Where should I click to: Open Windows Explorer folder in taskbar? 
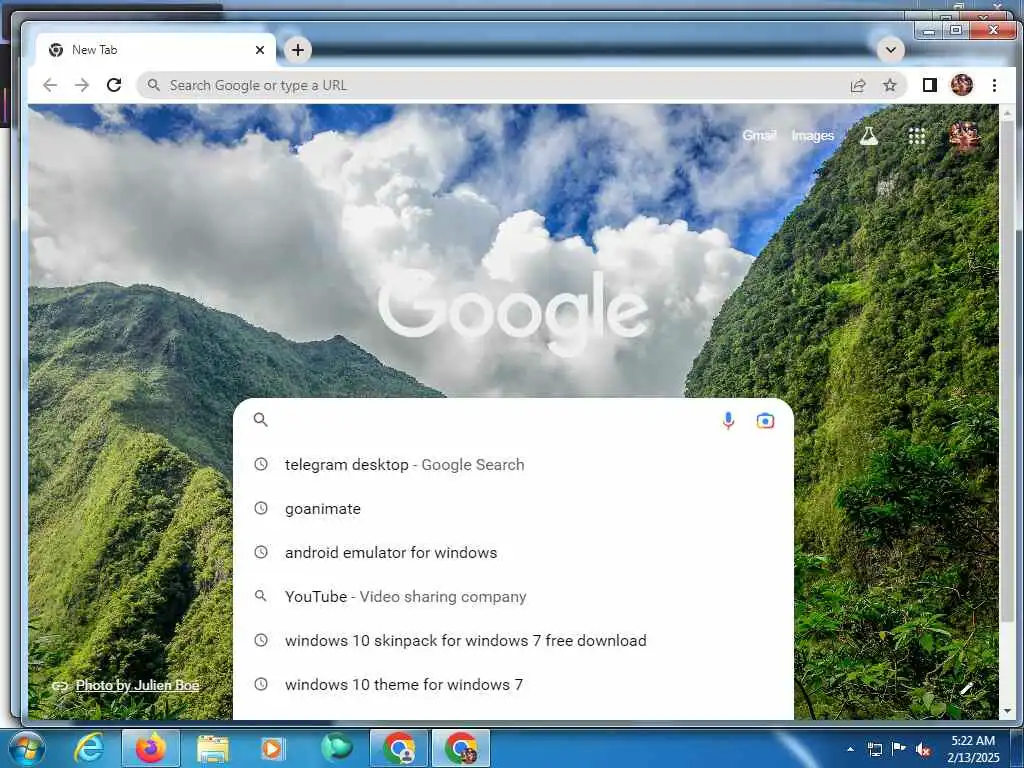[x=213, y=749]
